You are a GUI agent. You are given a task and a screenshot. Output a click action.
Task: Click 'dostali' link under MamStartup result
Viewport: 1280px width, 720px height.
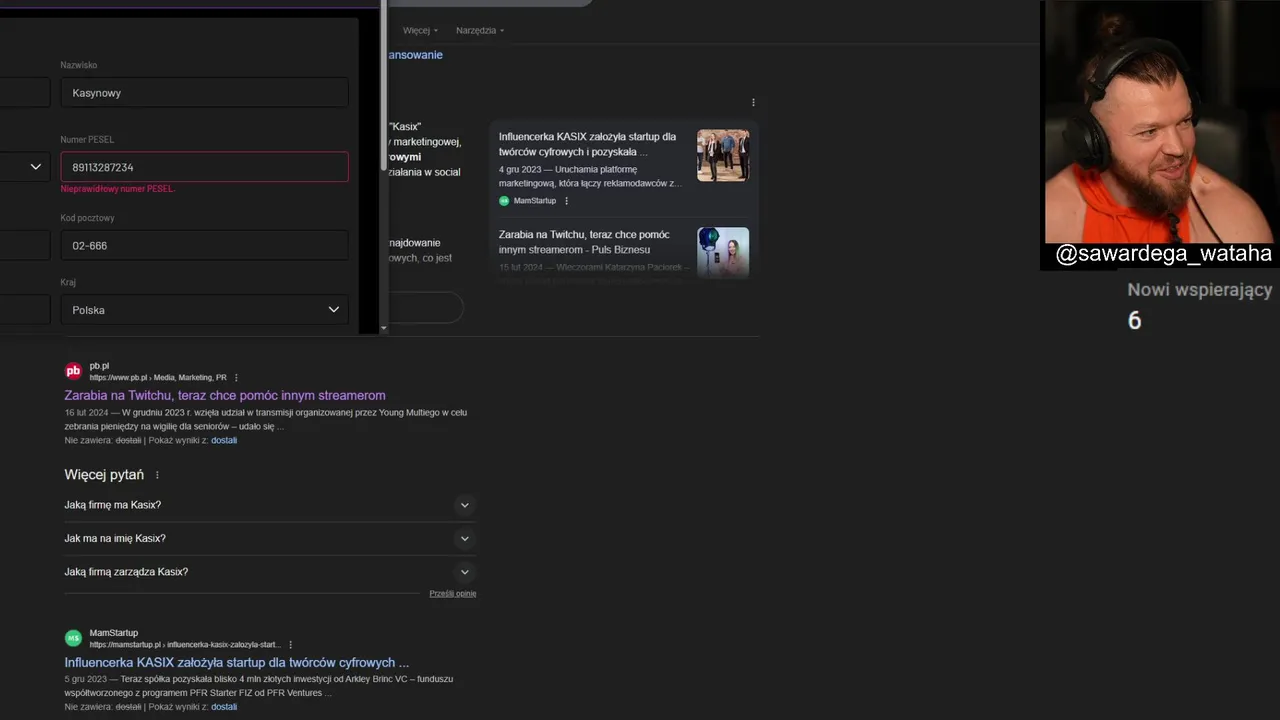click(x=224, y=707)
